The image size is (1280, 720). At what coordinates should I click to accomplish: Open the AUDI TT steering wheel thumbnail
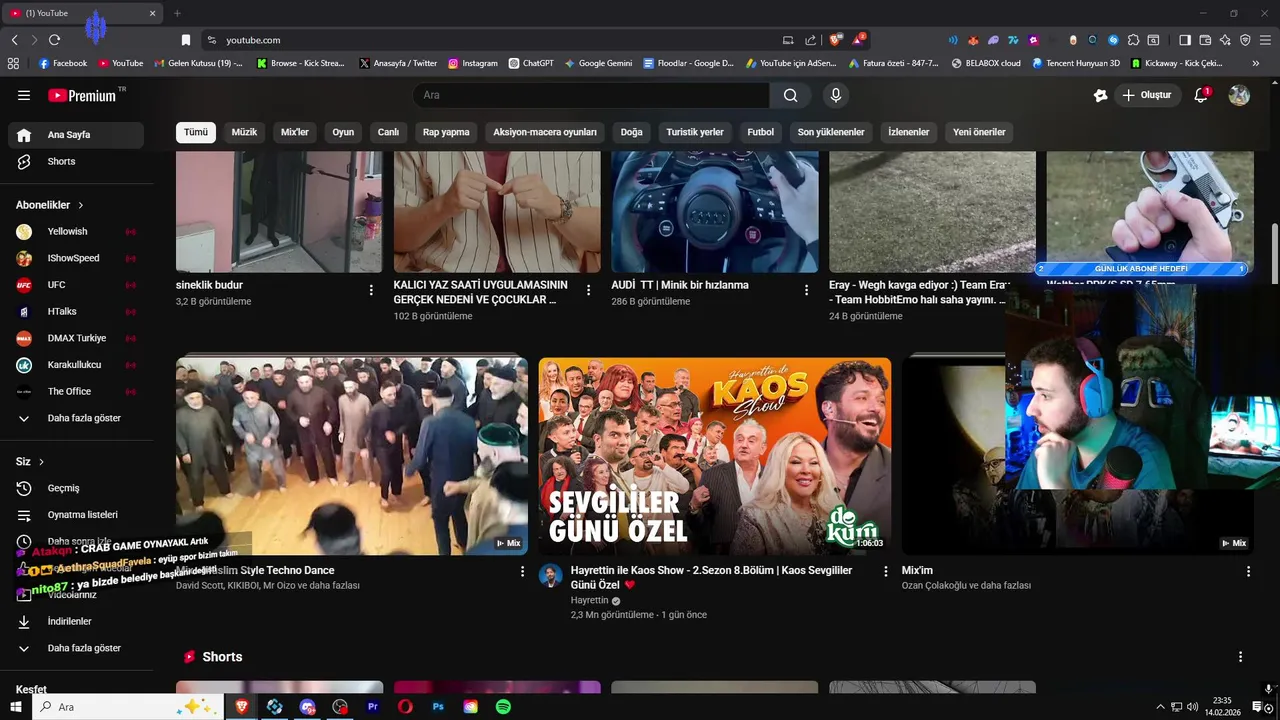click(x=715, y=212)
